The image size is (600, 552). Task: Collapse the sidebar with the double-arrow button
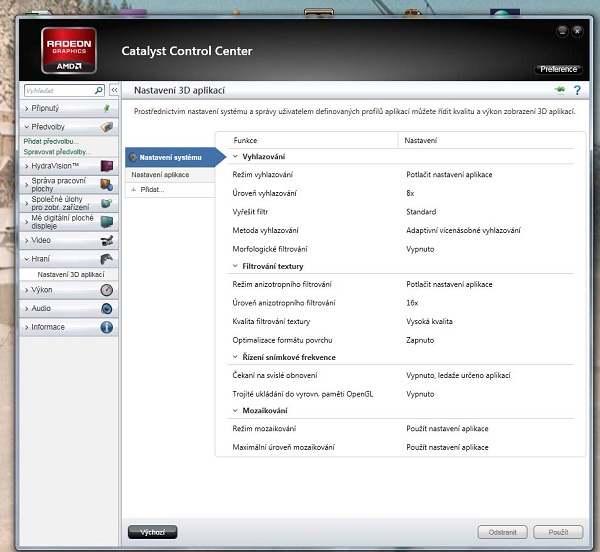pyautogui.click(x=115, y=90)
